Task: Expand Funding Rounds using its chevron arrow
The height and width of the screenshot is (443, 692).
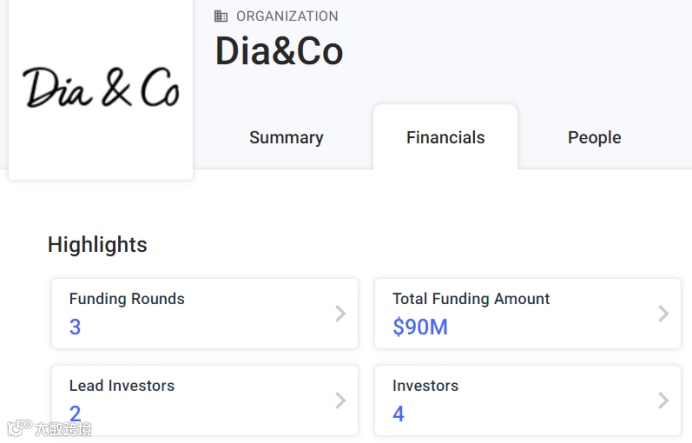Action: (340, 314)
